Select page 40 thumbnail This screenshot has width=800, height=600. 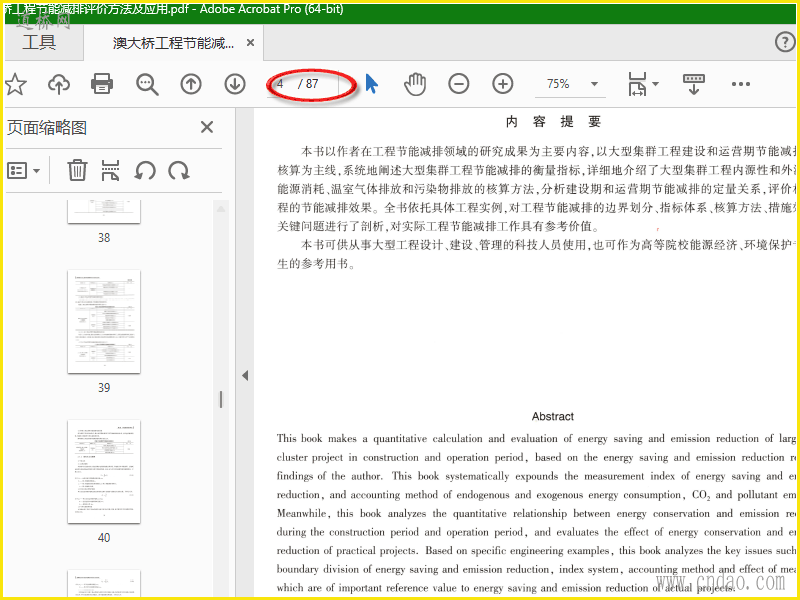pyautogui.click(x=104, y=472)
